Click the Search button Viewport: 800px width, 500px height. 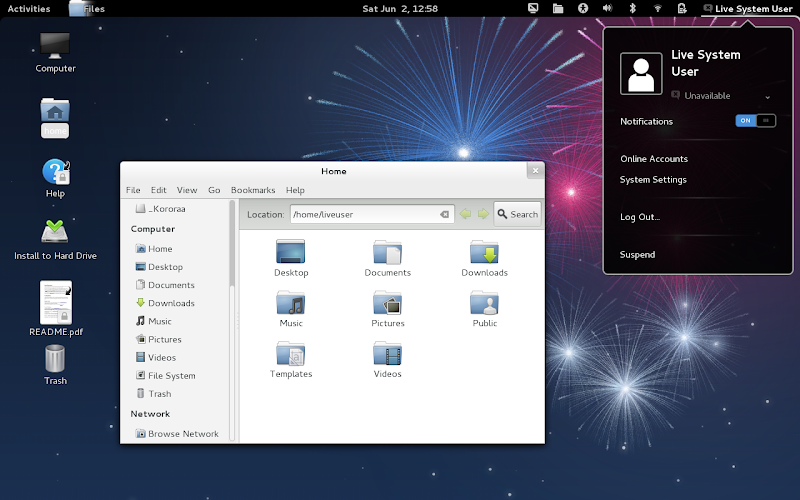[x=517, y=214]
